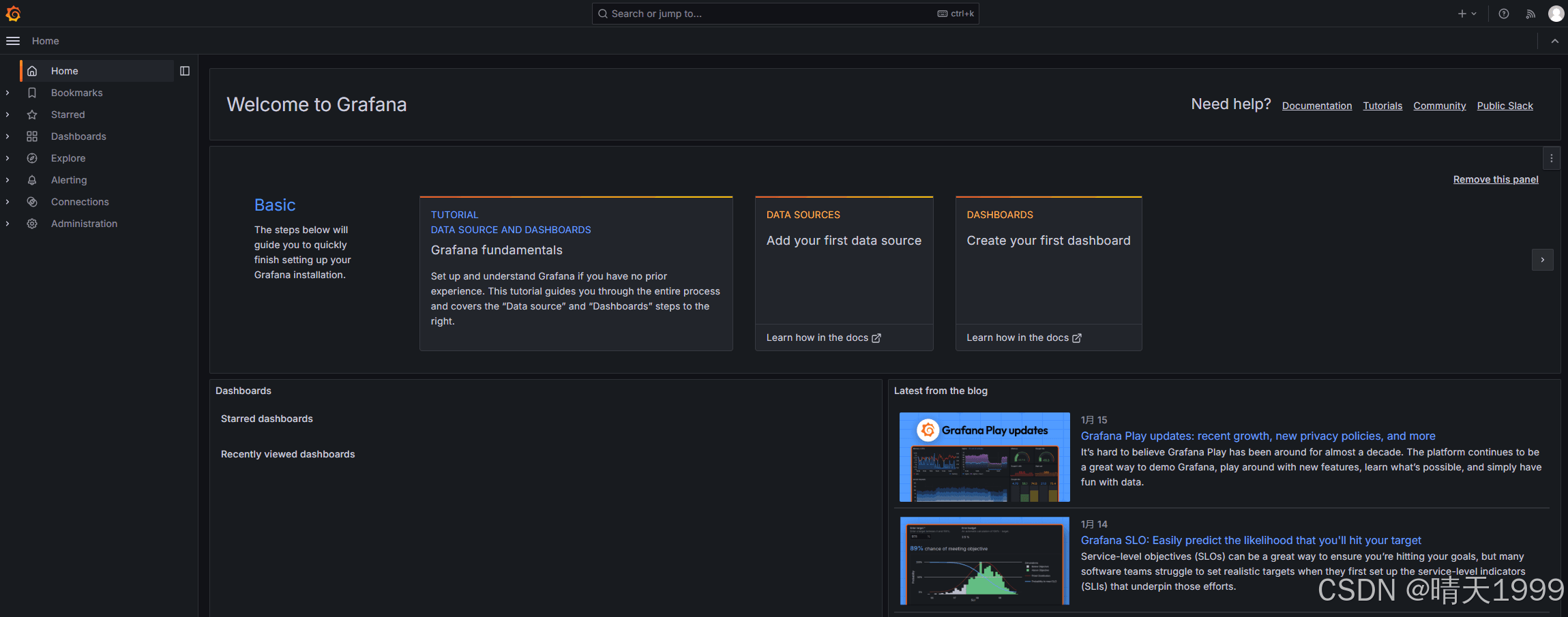The width and height of the screenshot is (1568, 617).
Task: Expand the Explore section chevron
Action: tap(8, 158)
